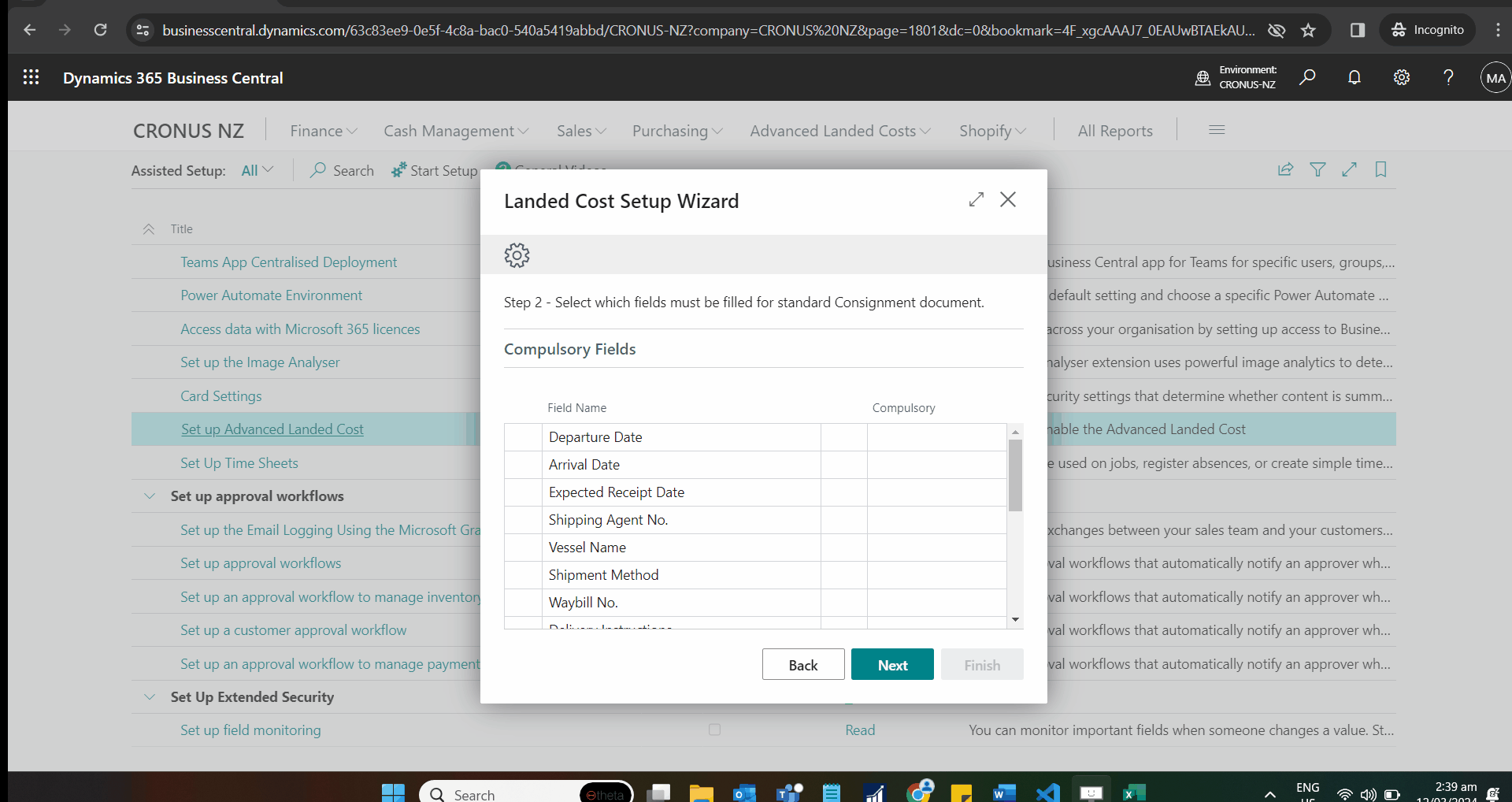
Task: Close the Landed Cost Setup Wizard
Action: tap(1008, 199)
